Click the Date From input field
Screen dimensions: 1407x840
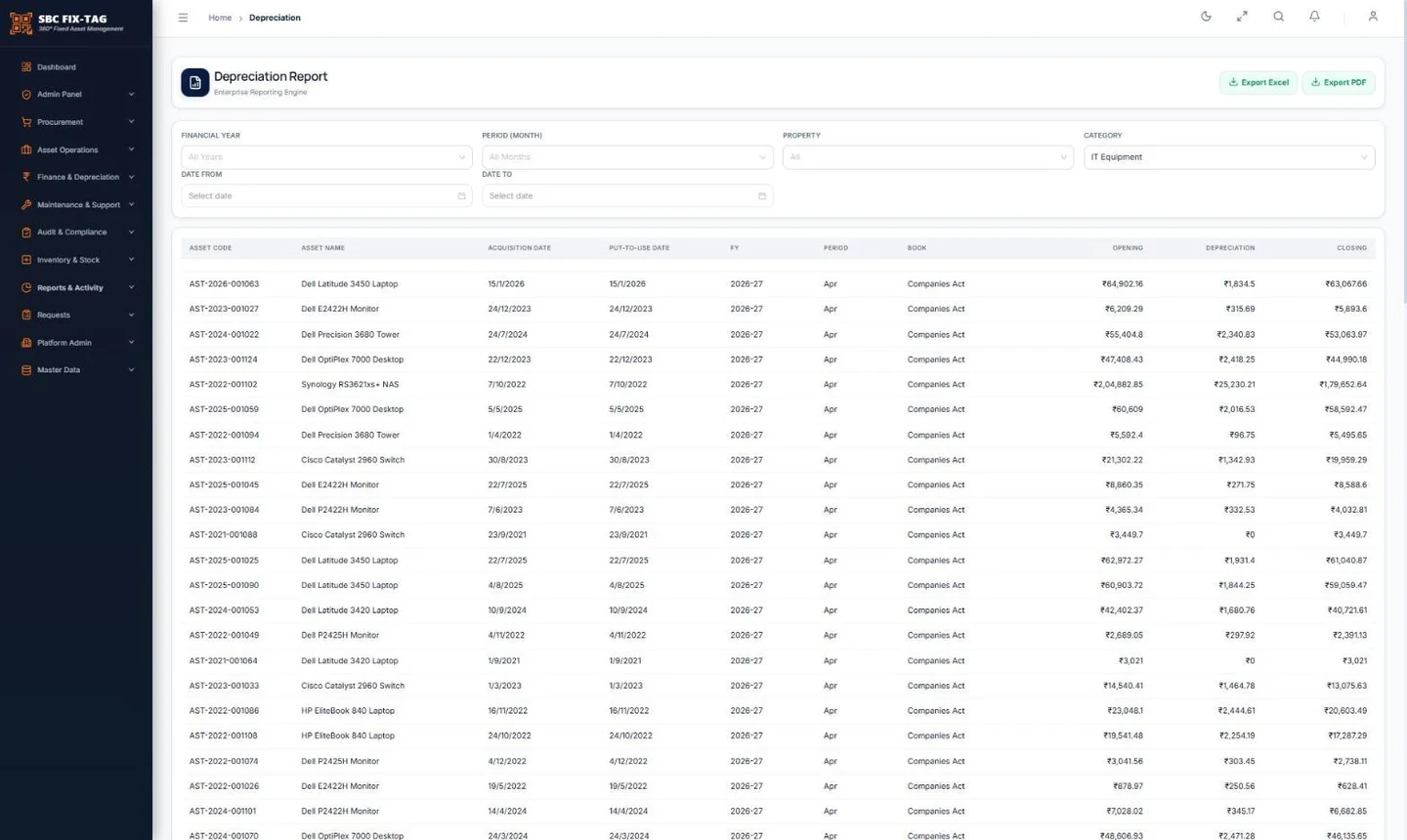pos(326,196)
